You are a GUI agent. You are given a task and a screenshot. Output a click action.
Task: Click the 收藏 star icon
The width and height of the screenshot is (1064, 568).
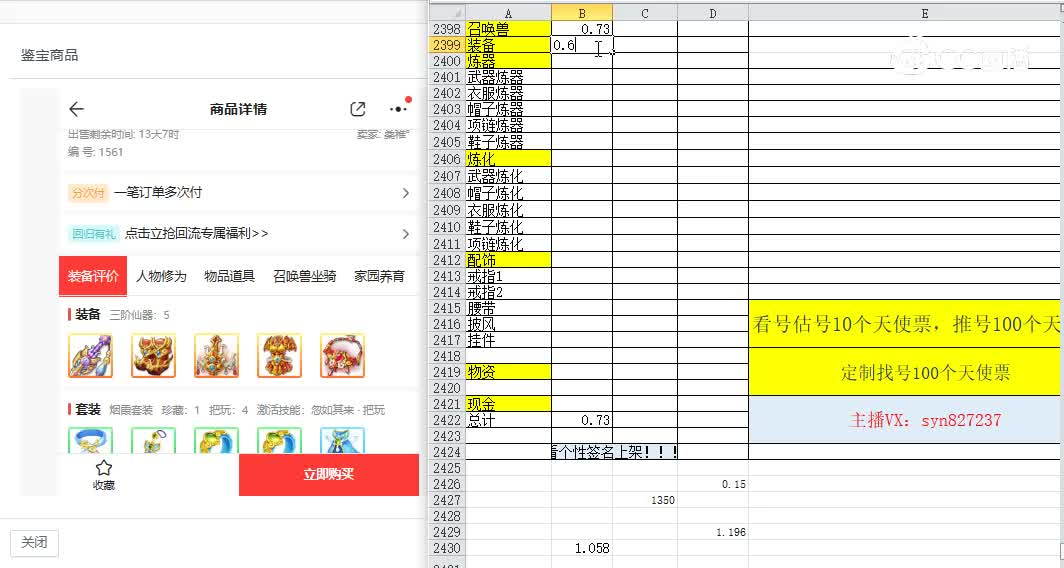[x=104, y=468]
